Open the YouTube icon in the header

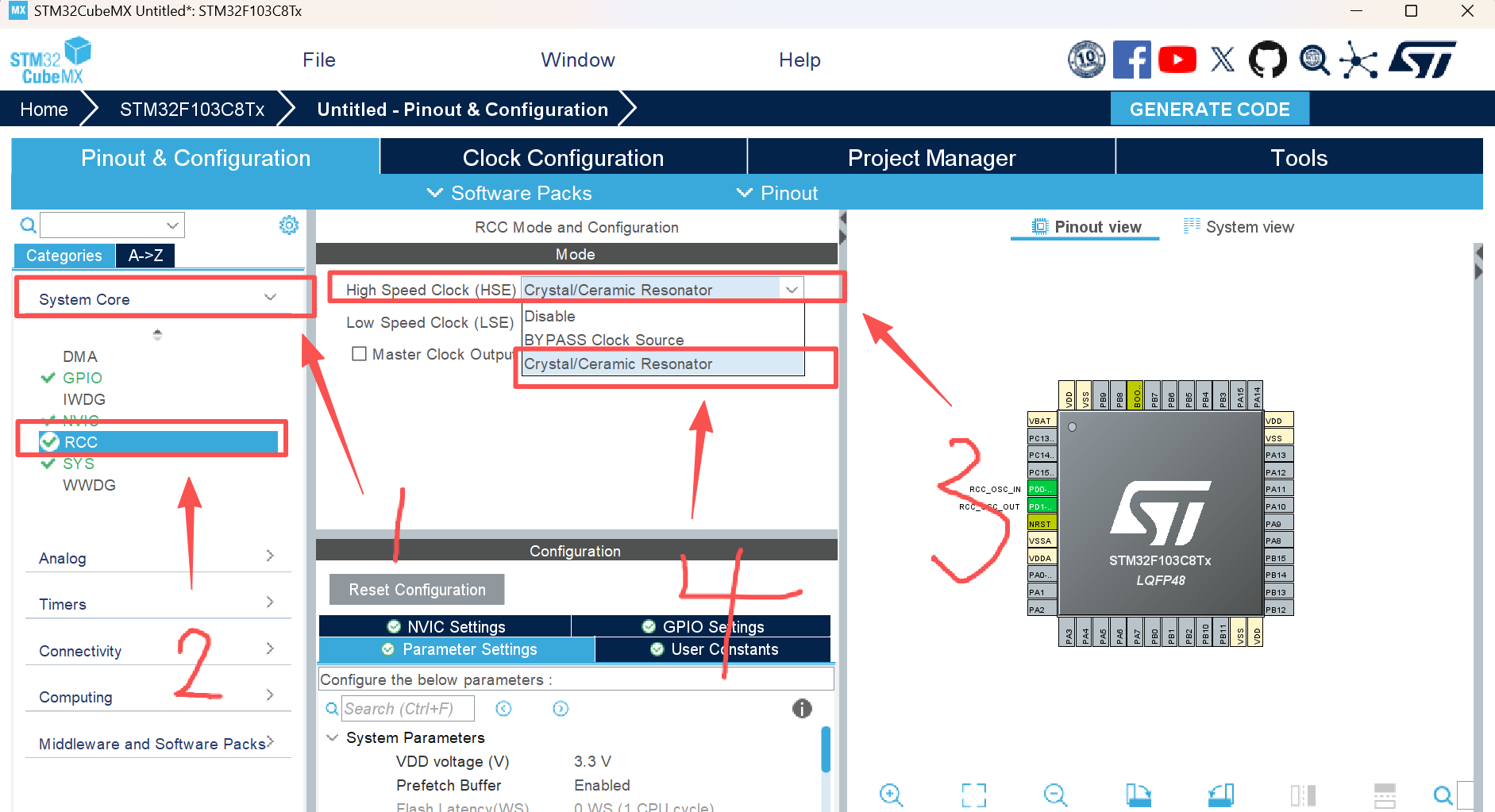point(1177,59)
